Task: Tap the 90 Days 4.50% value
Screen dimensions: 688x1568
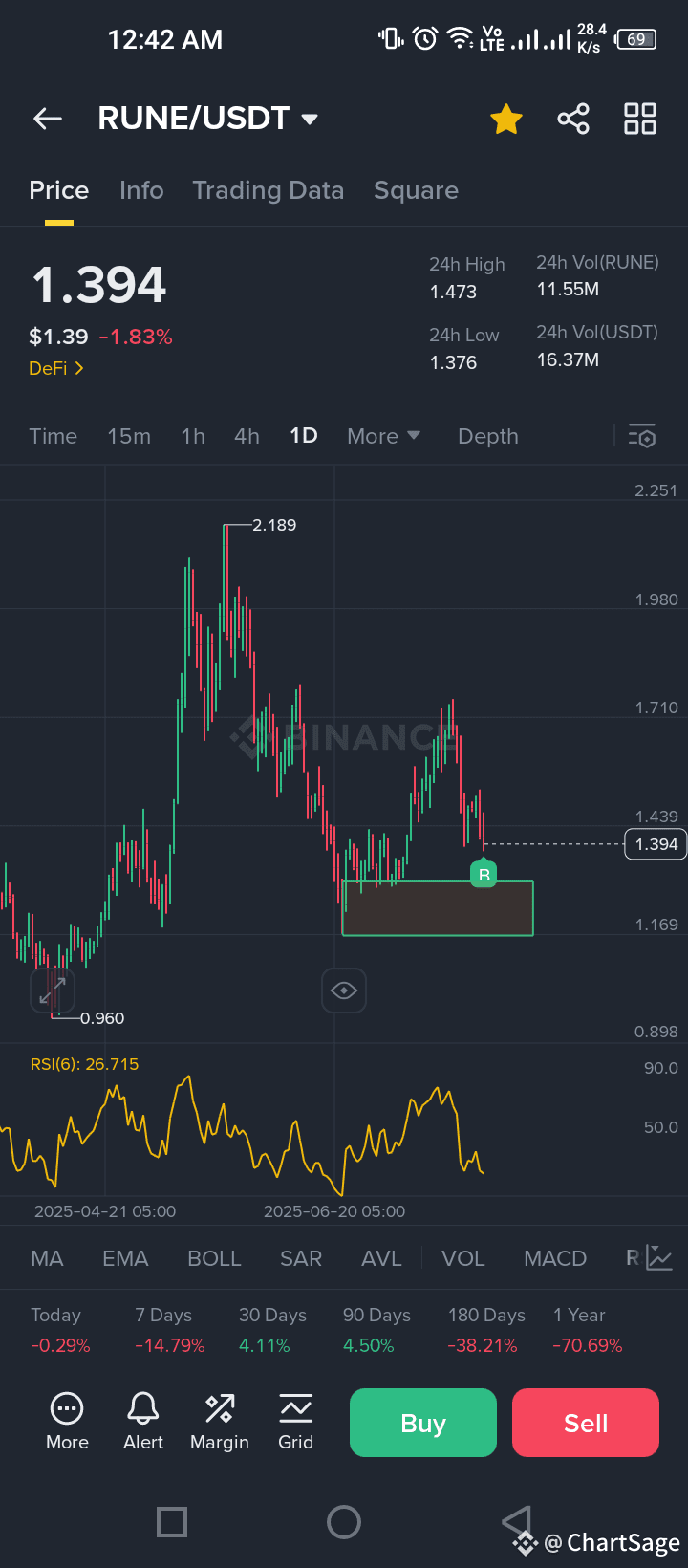Action: click(369, 1345)
